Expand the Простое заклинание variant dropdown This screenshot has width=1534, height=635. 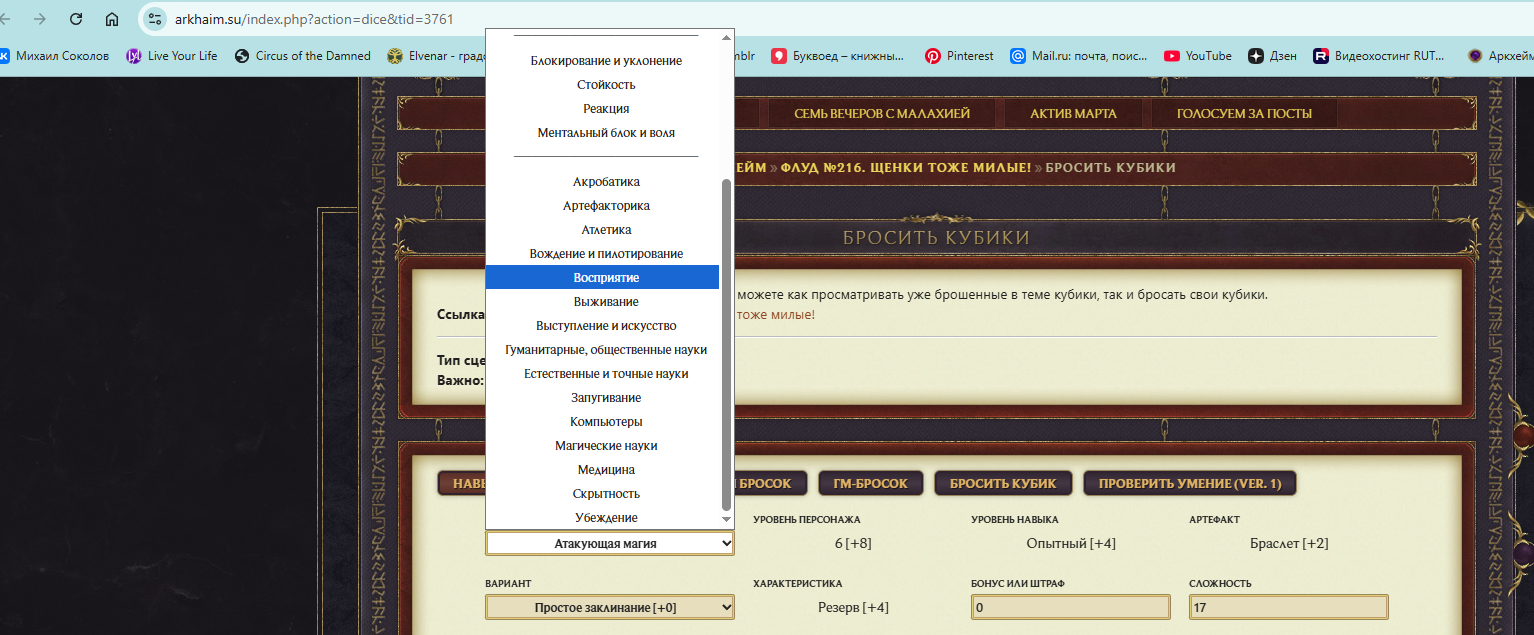pyautogui.click(x=609, y=607)
